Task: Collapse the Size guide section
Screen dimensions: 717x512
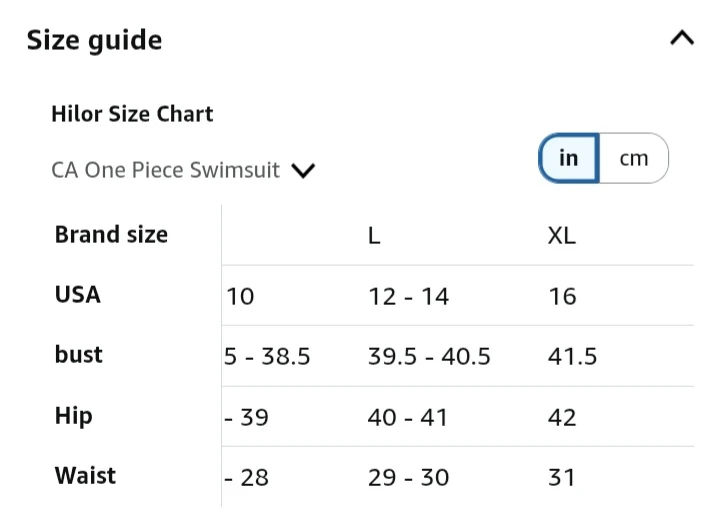Action: coord(681,39)
